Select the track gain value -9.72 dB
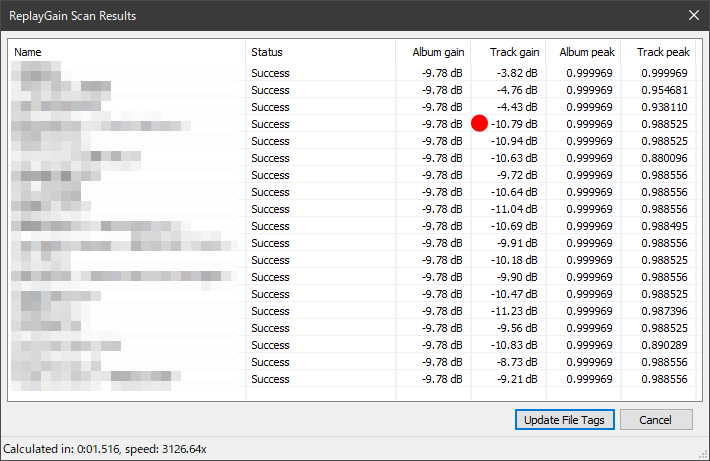The width and height of the screenshot is (710, 461). (517, 175)
